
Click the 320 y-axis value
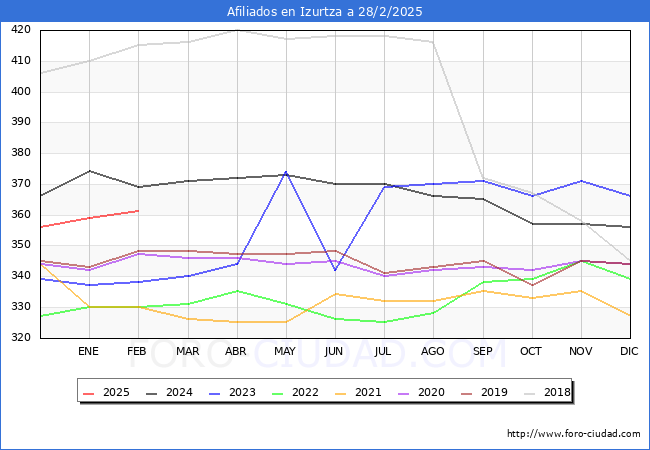point(21,337)
